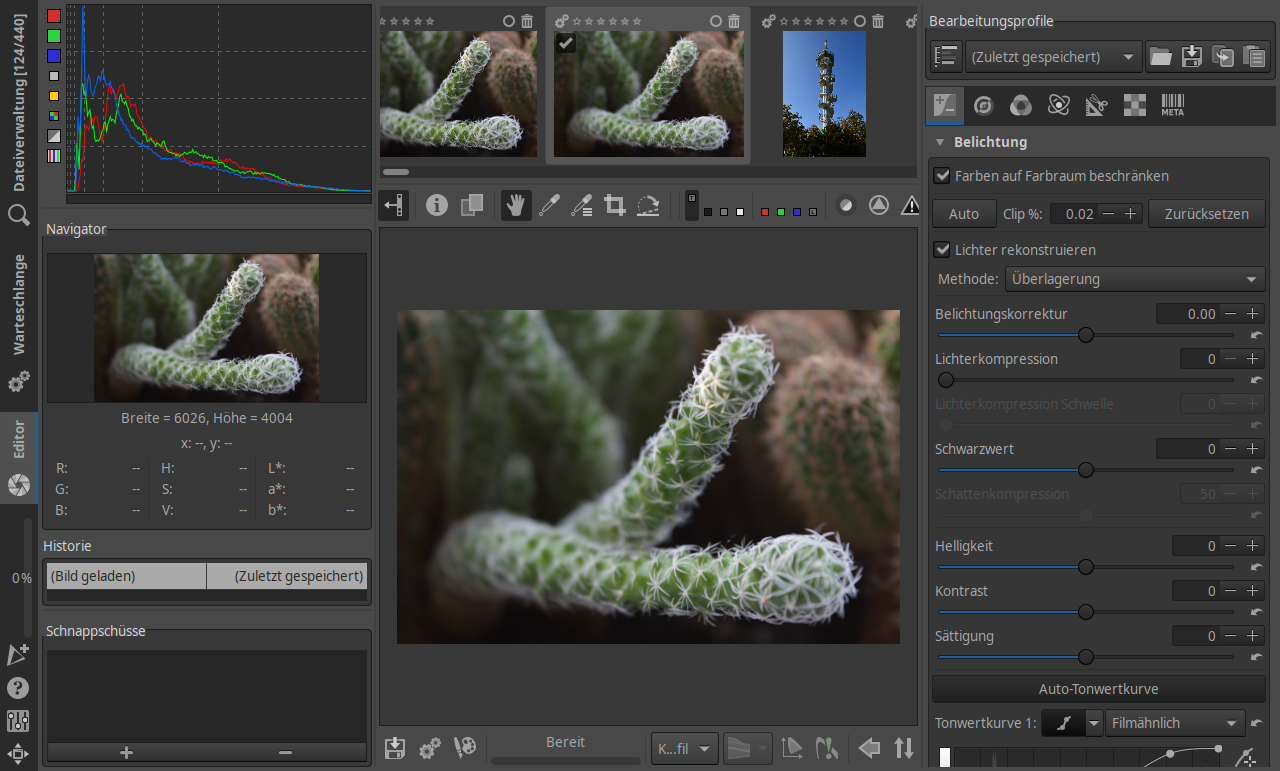The image size is (1280, 771).
Task: Open image info overlay in toolbar
Action: pos(437,206)
